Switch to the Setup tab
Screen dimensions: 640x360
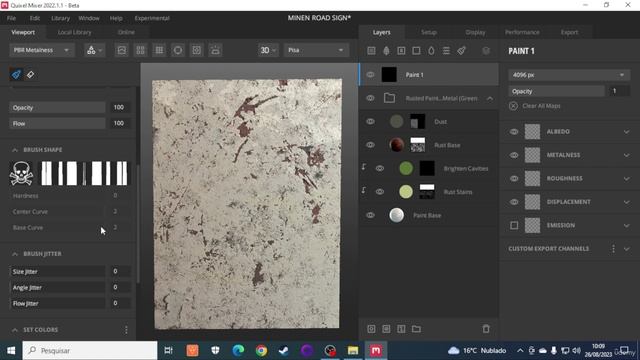(429, 32)
